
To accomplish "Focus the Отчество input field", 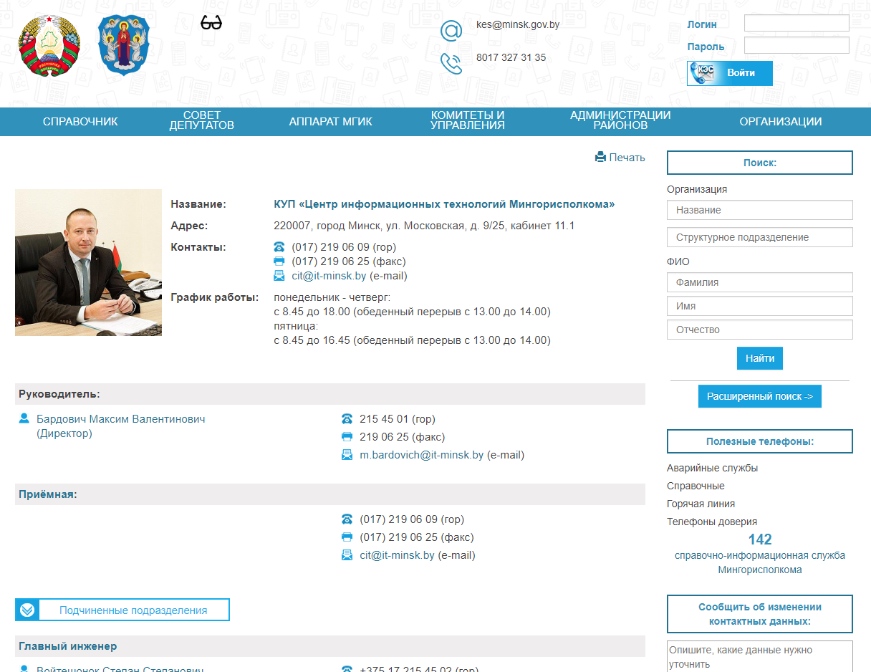I will coord(760,330).
